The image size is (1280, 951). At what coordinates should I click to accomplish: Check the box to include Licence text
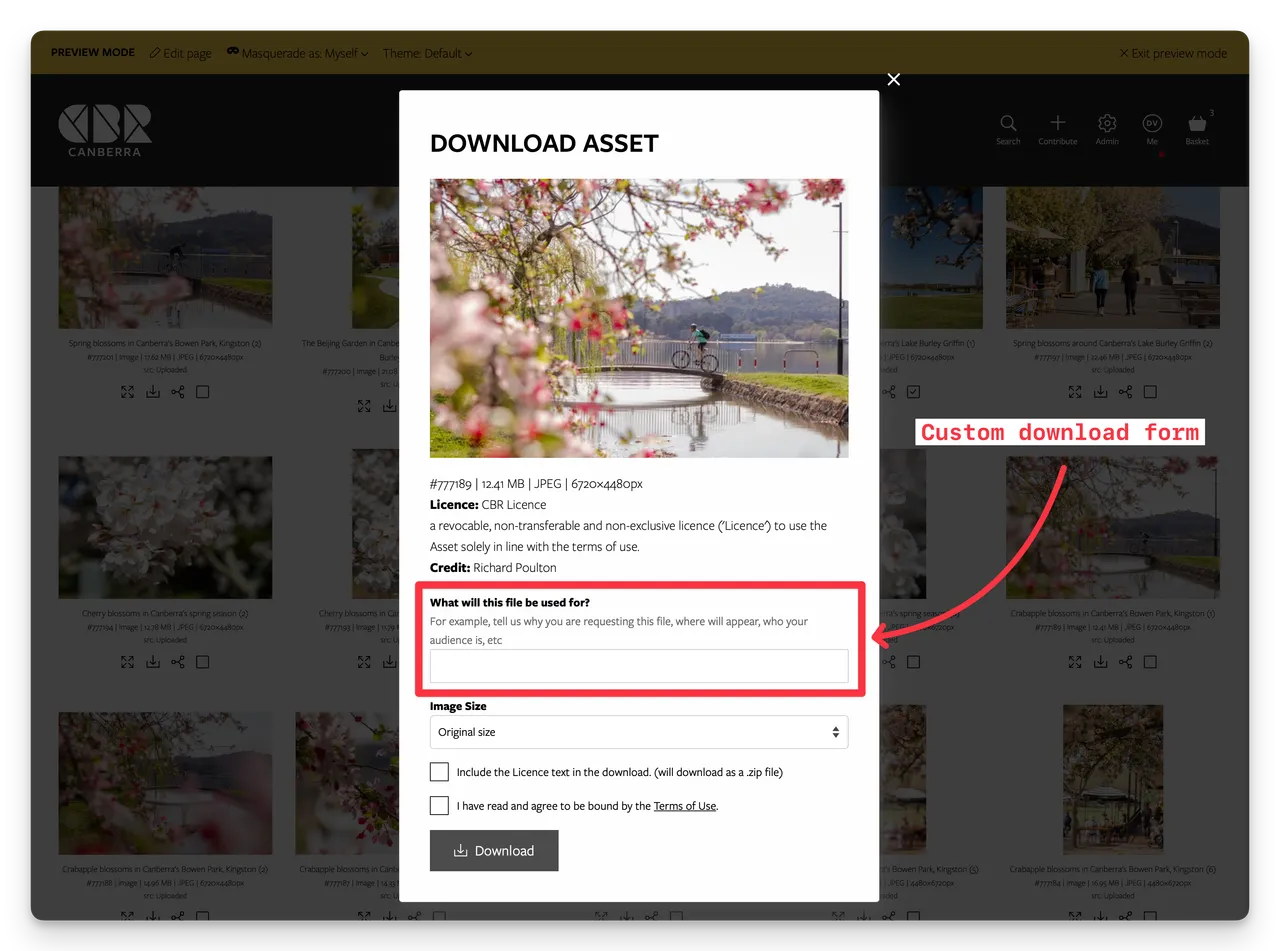point(439,771)
